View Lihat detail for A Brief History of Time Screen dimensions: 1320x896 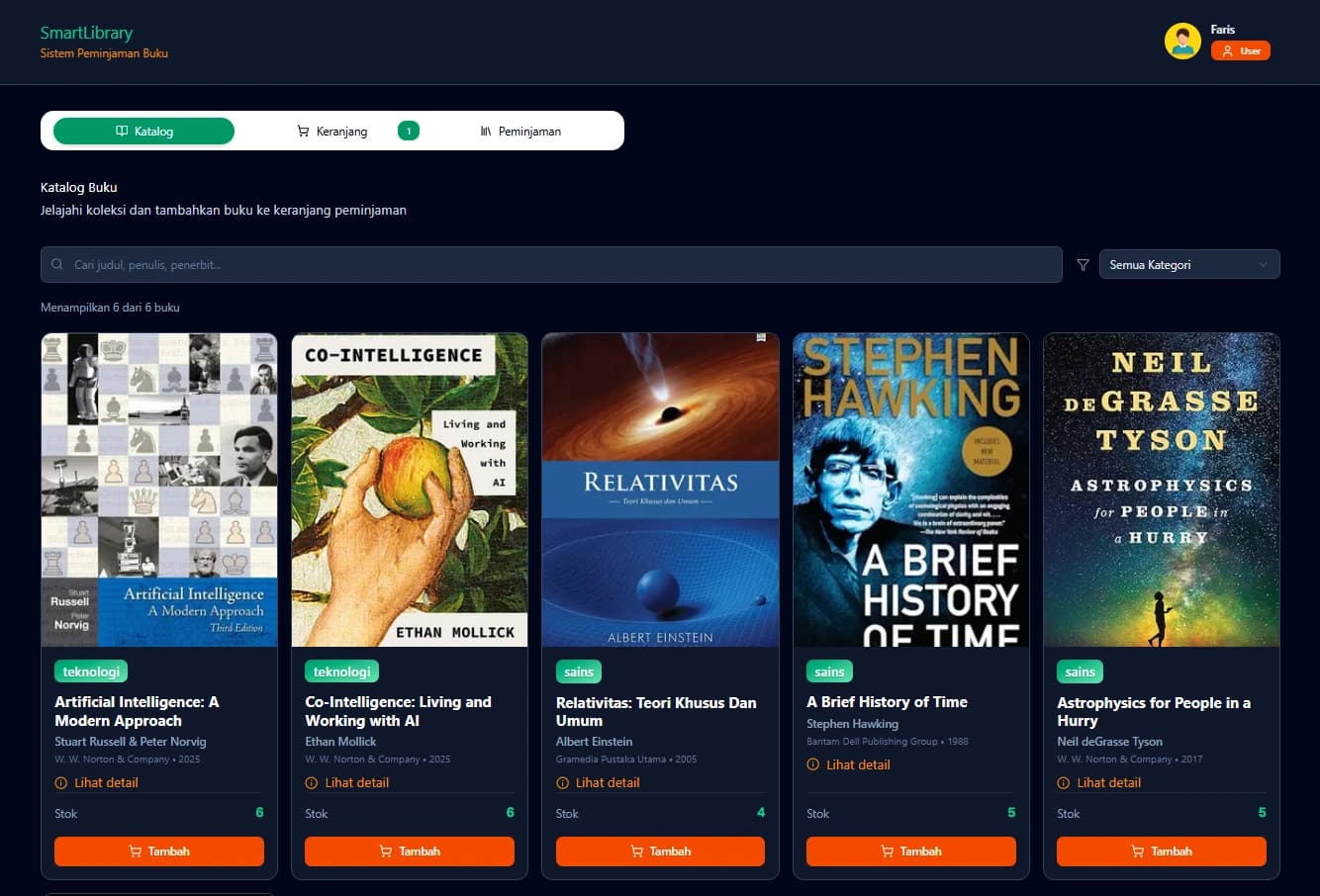848,764
